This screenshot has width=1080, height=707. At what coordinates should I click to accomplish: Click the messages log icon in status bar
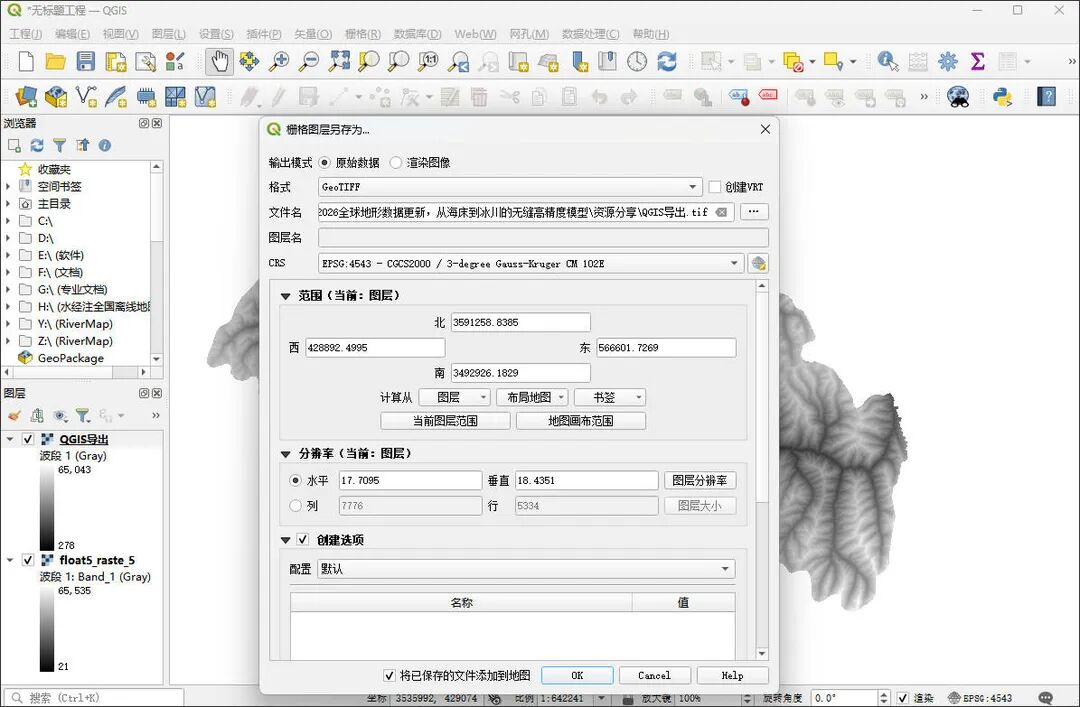[1045, 698]
